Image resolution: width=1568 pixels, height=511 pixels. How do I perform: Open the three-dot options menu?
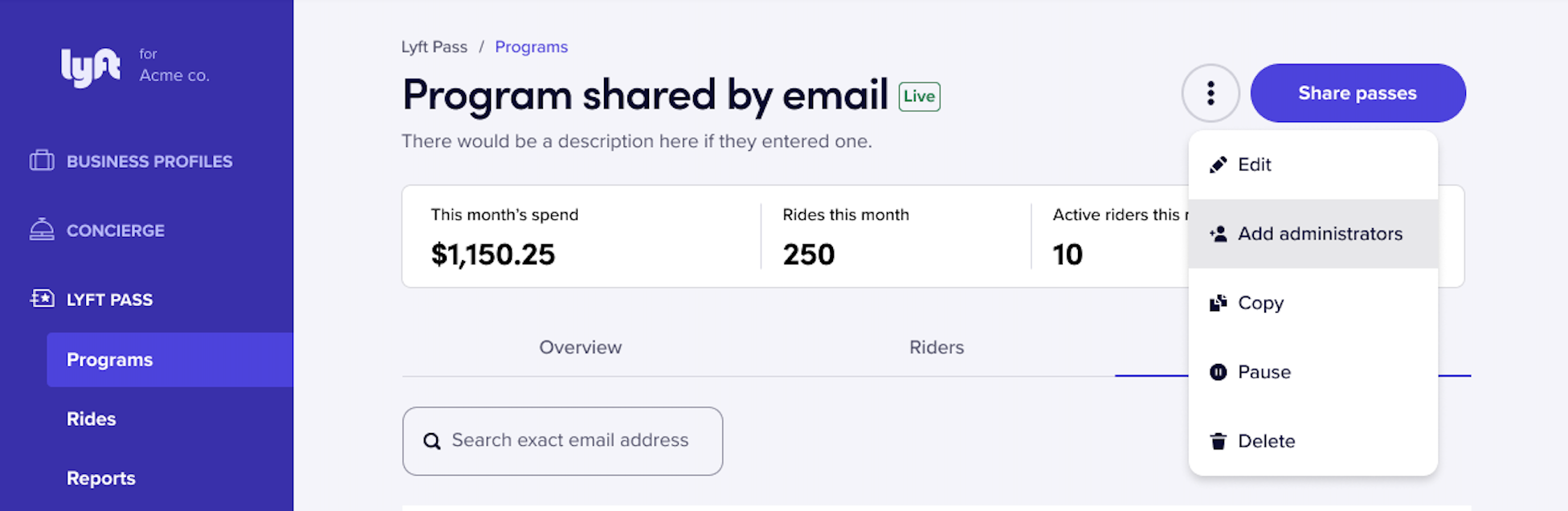pos(1211,92)
